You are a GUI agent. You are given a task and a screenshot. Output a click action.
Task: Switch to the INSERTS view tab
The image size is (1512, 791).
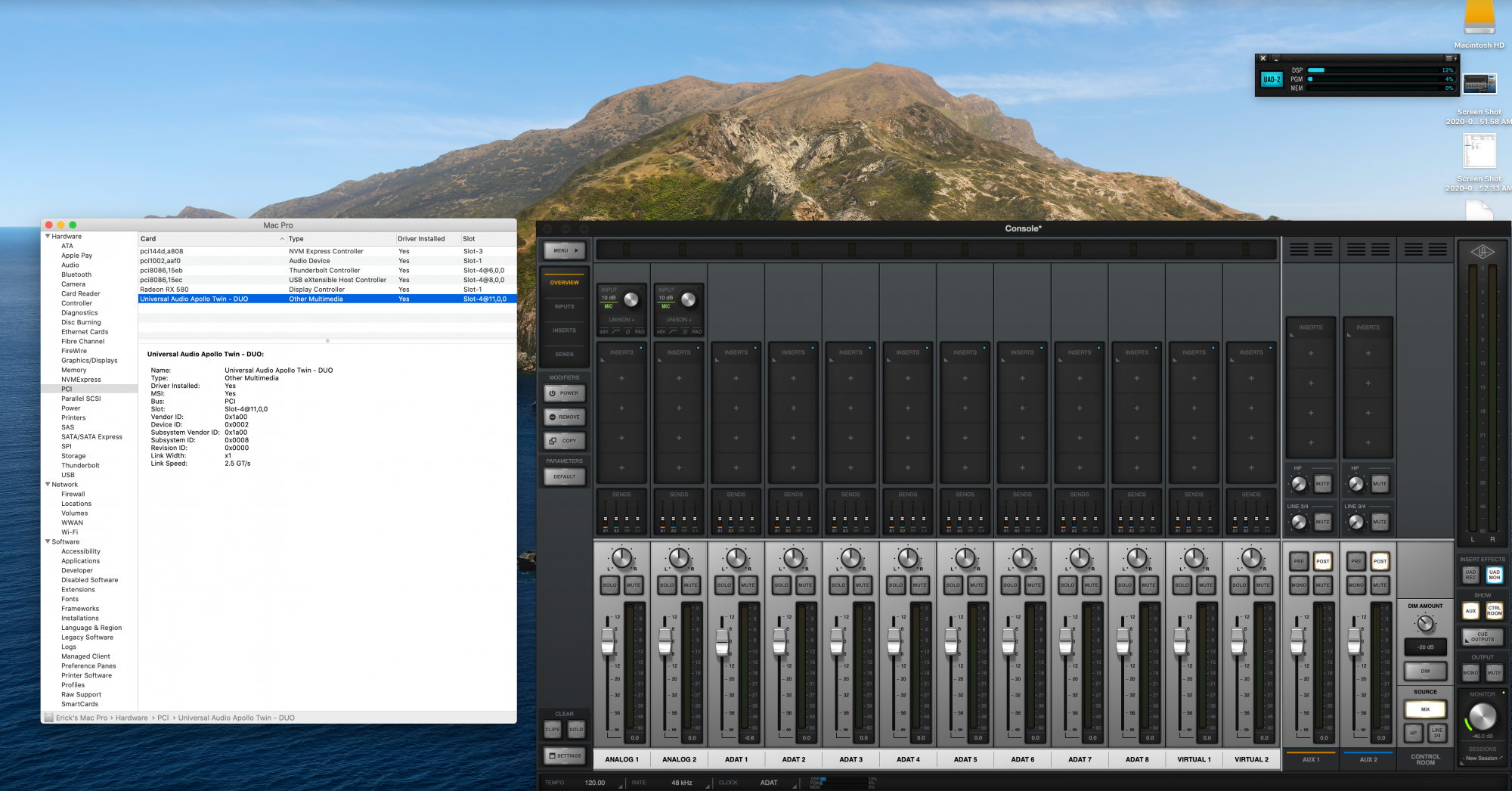tap(564, 330)
